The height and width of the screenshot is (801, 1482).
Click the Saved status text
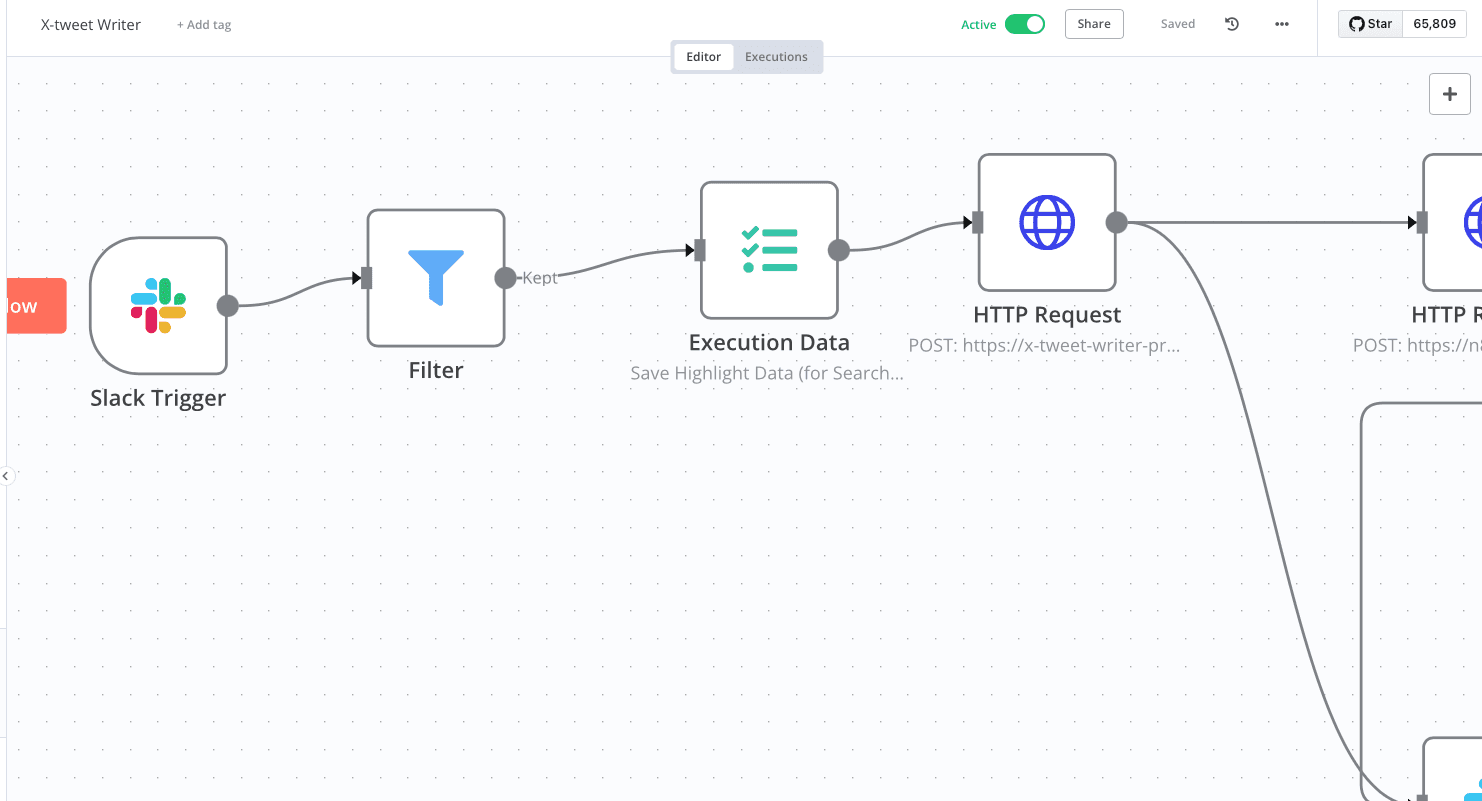tap(1178, 24)
